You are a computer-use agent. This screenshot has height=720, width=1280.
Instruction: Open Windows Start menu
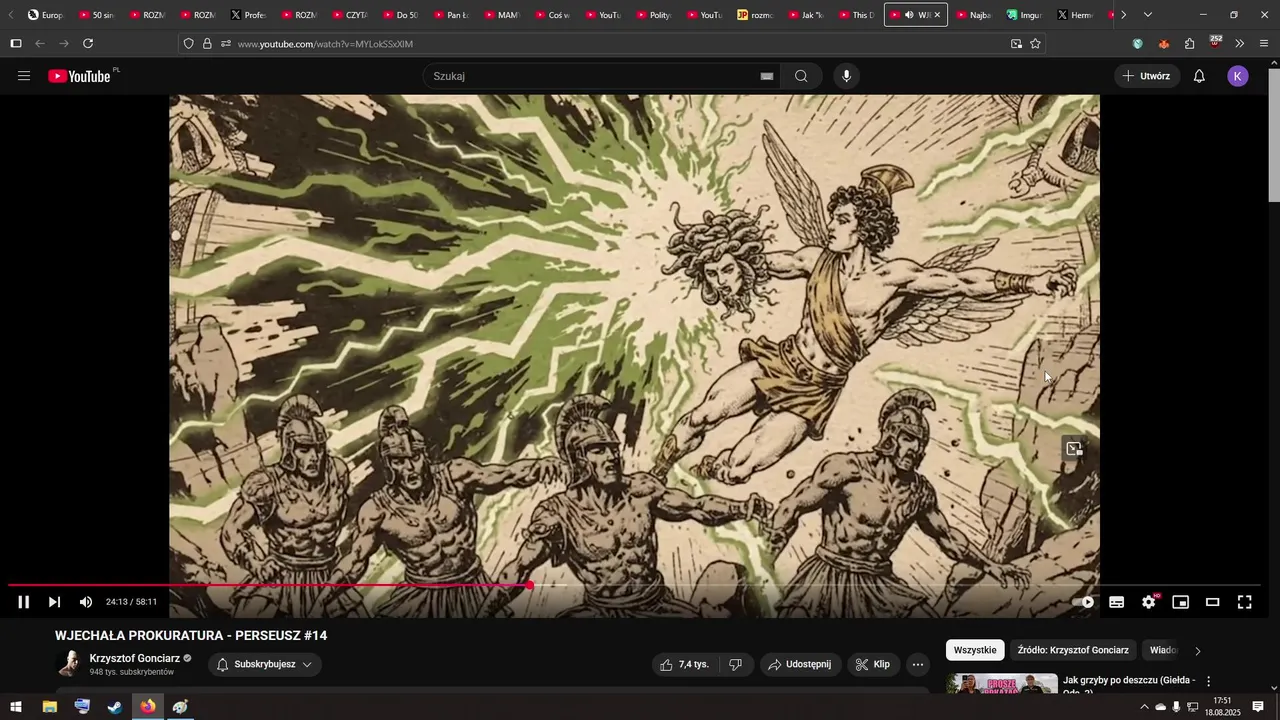pyautogui.click(x=16, y=707)
